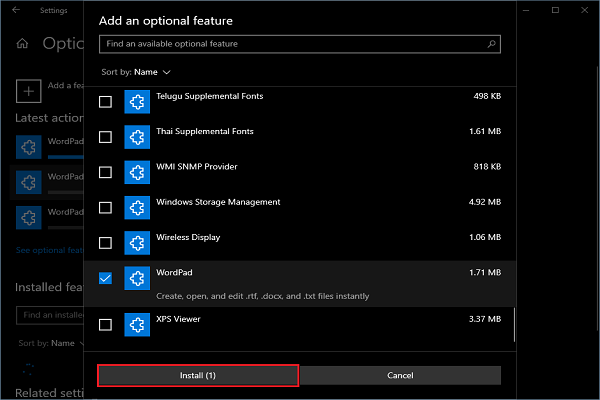Screen dimensions: 600x400
Task: Click the Telugu Supplemental Fonts puzzle icon
Action: [x=137, y=102]
